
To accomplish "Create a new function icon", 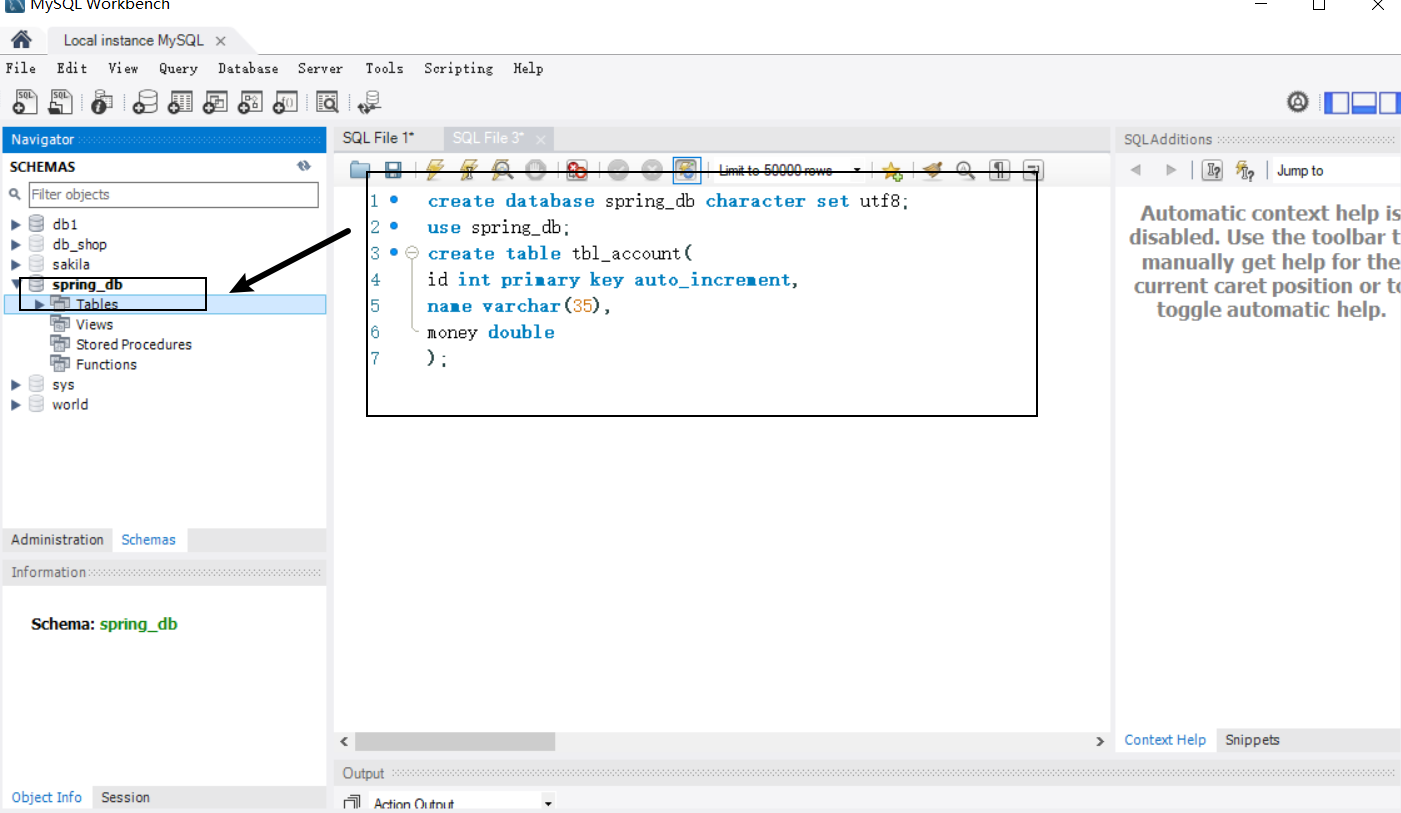I will point(285,101).
